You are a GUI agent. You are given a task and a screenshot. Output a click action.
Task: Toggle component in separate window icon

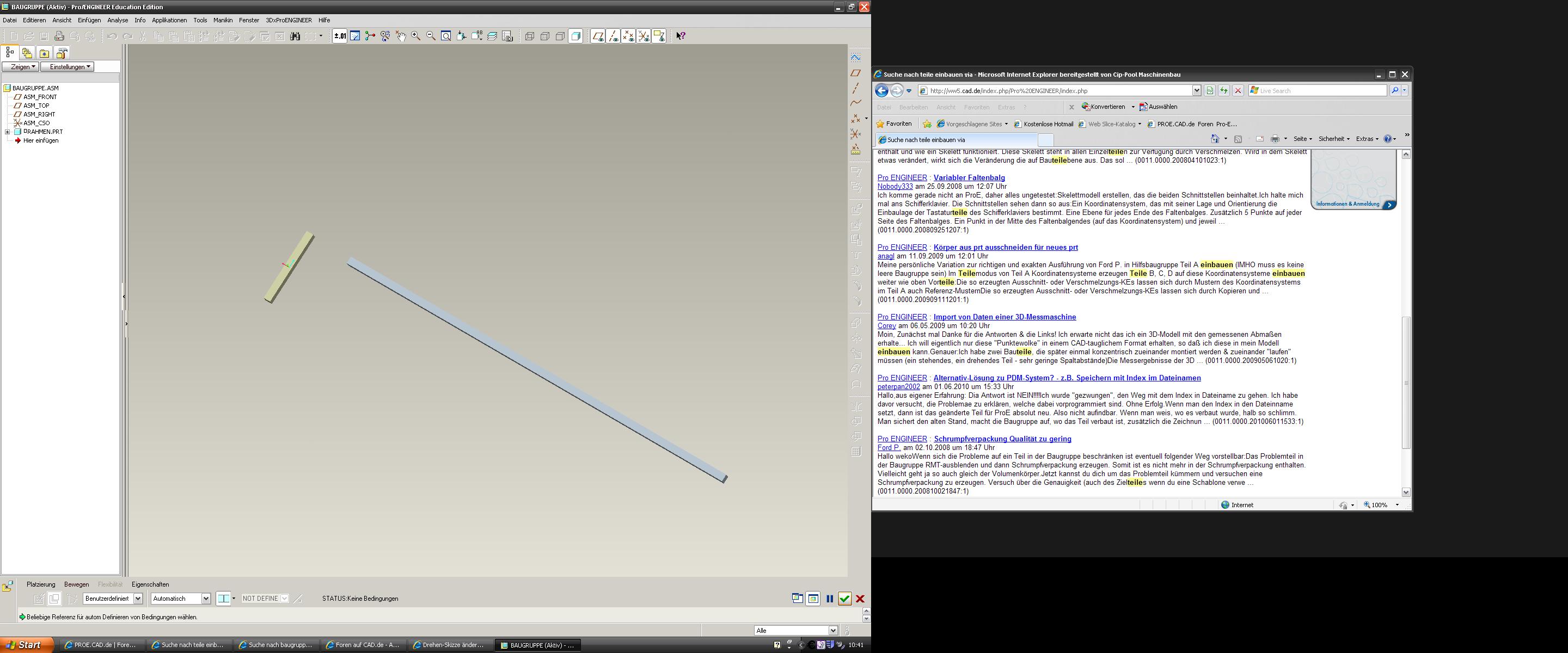[x=798, y=599]
